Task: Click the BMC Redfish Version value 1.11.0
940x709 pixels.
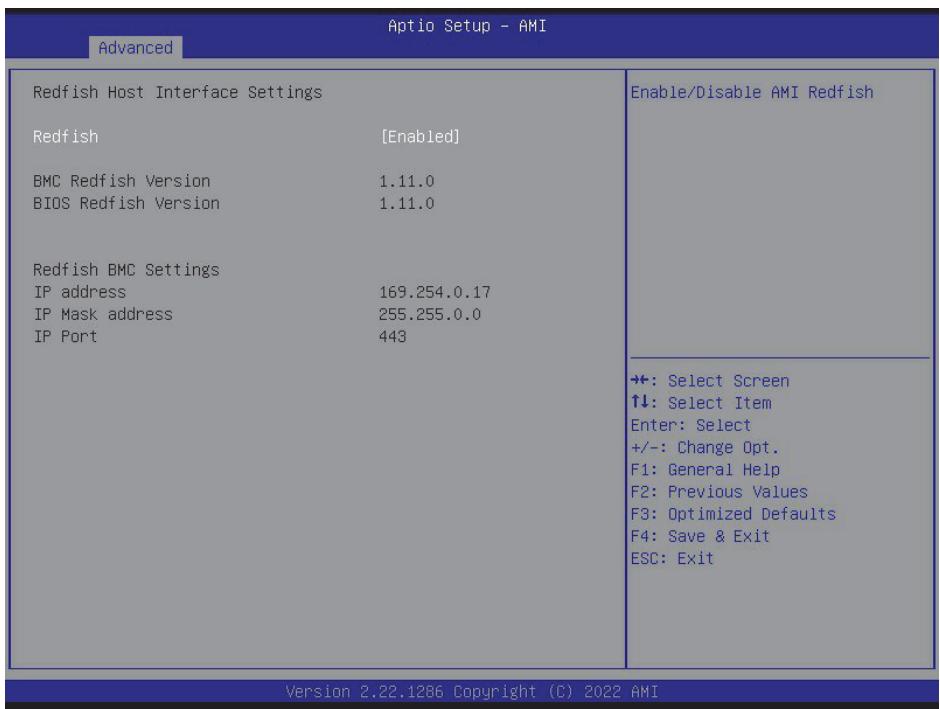Action: coord(406,181)
